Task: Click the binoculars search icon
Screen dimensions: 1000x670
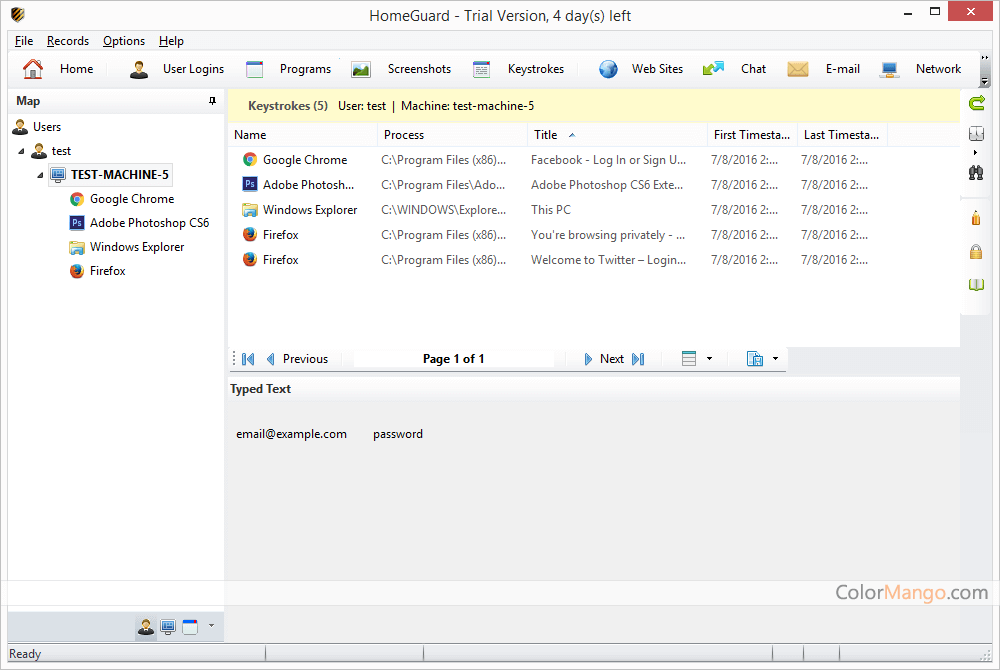Action: point(977,172)
